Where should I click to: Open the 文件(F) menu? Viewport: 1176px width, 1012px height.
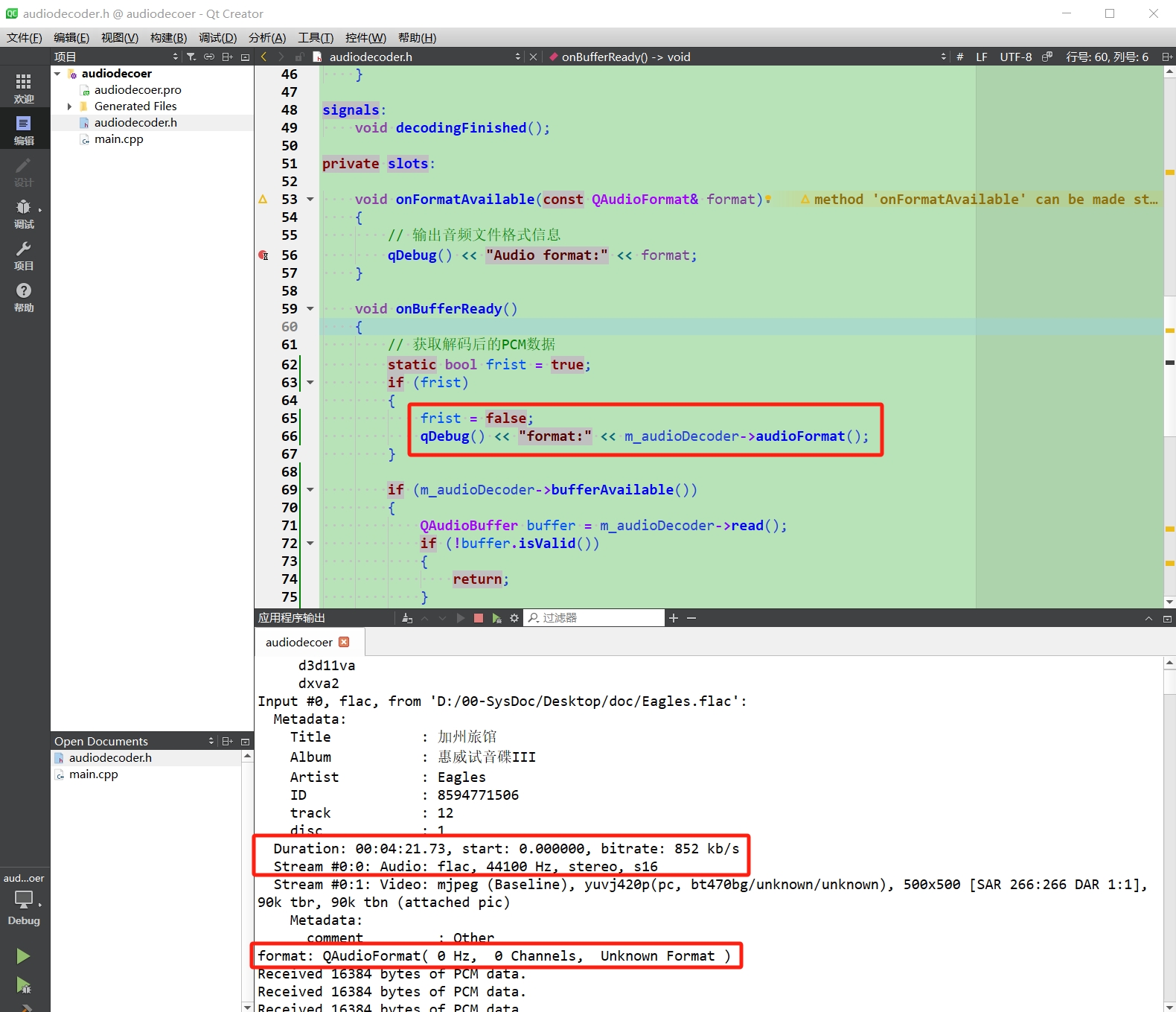[25, 38]
